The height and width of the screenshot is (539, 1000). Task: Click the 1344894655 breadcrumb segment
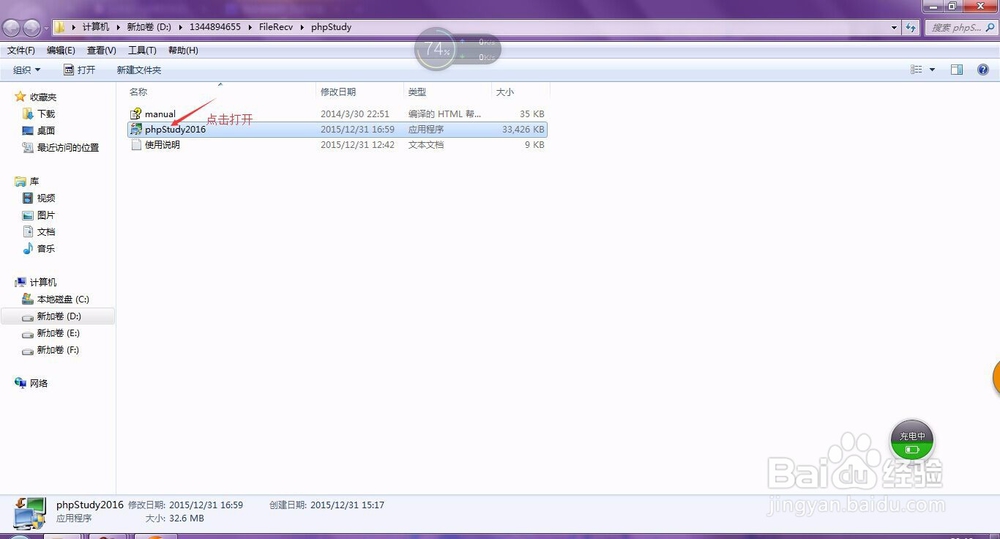point(215,27)
